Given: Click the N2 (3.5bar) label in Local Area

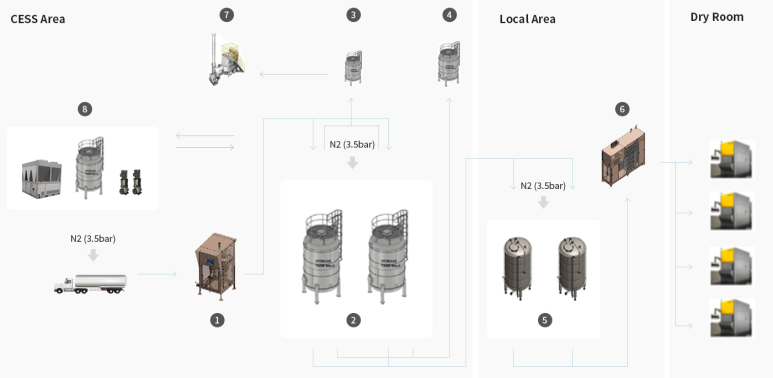Looking at the screenshot, I should [x=543, y=186].
